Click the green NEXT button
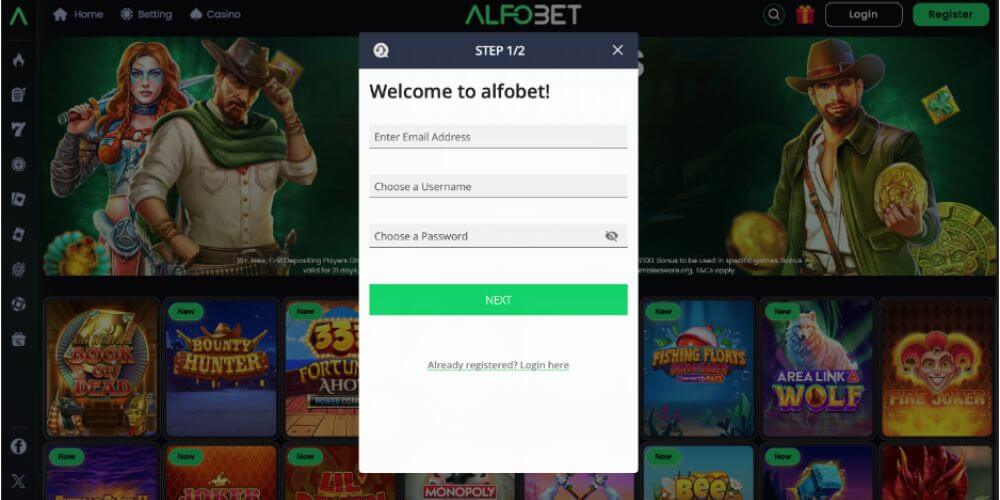1000x500 pixels. tap(498, 300)
